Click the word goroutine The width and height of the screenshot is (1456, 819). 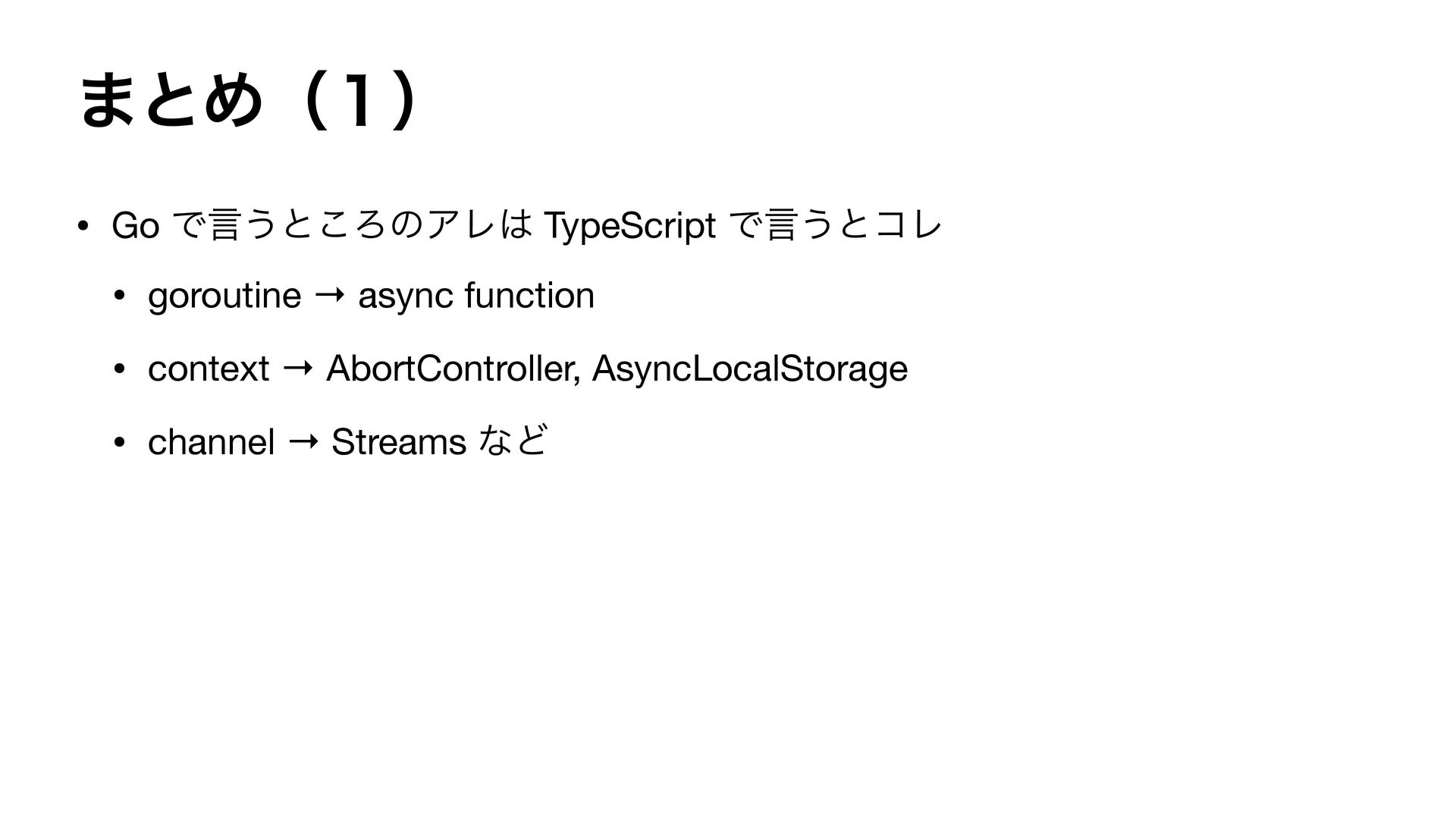(x=224, y=296)
